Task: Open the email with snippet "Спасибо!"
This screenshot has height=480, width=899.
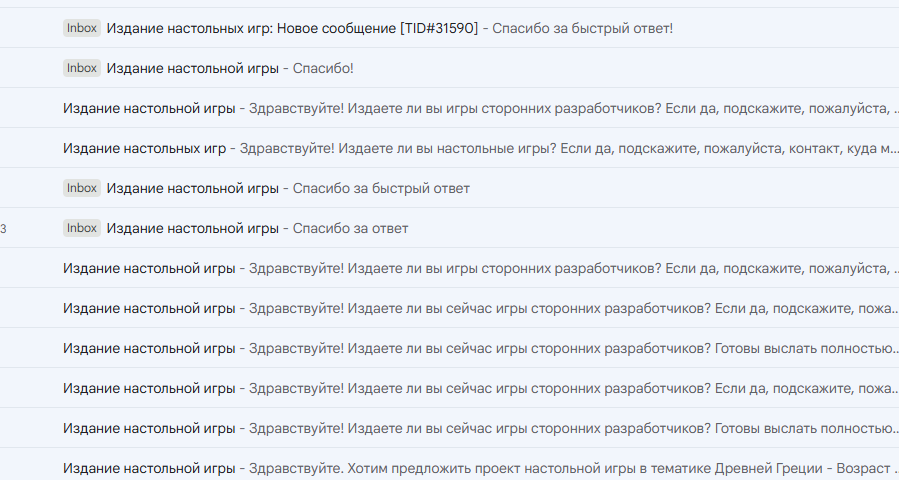Action: pyautogui.click(x=450, y=68)
